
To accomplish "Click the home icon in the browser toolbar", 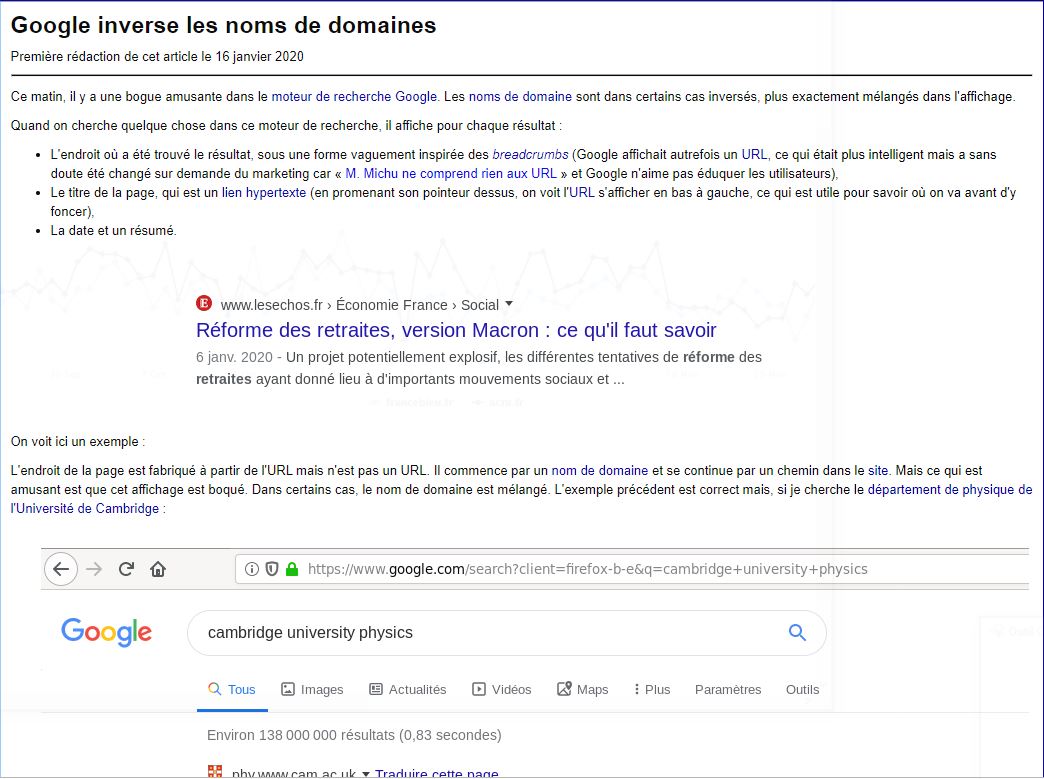I will tap(158, 569).
